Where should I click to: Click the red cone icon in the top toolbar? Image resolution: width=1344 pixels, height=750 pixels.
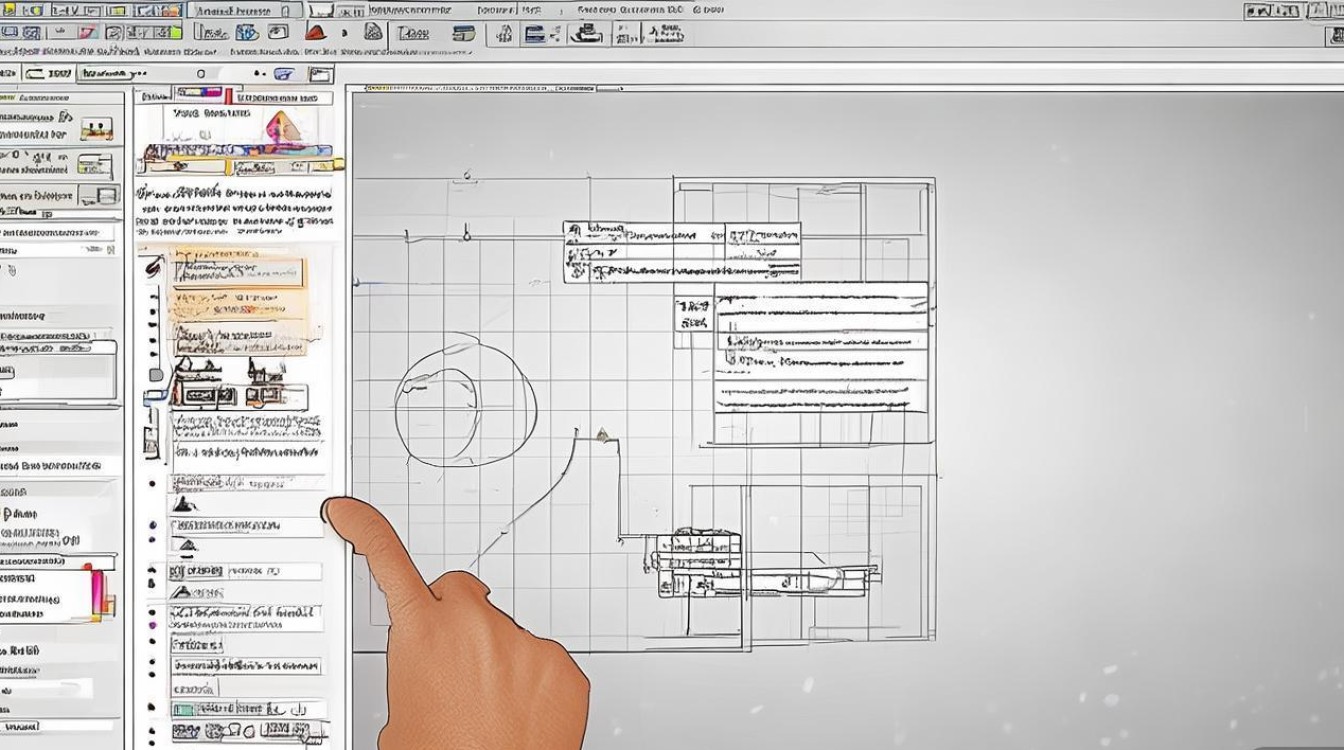coord(316,33)
